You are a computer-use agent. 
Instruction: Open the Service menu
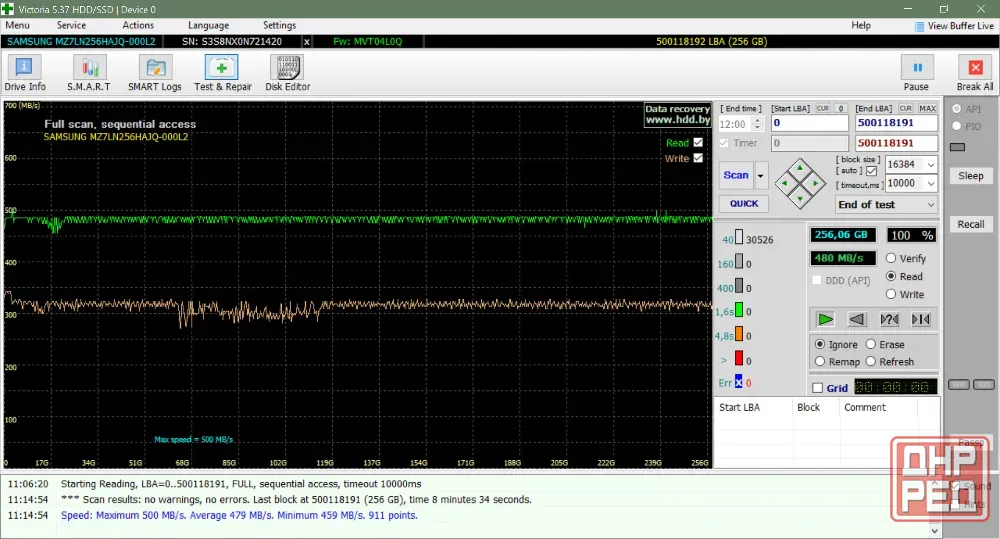(x=71, y=26)
